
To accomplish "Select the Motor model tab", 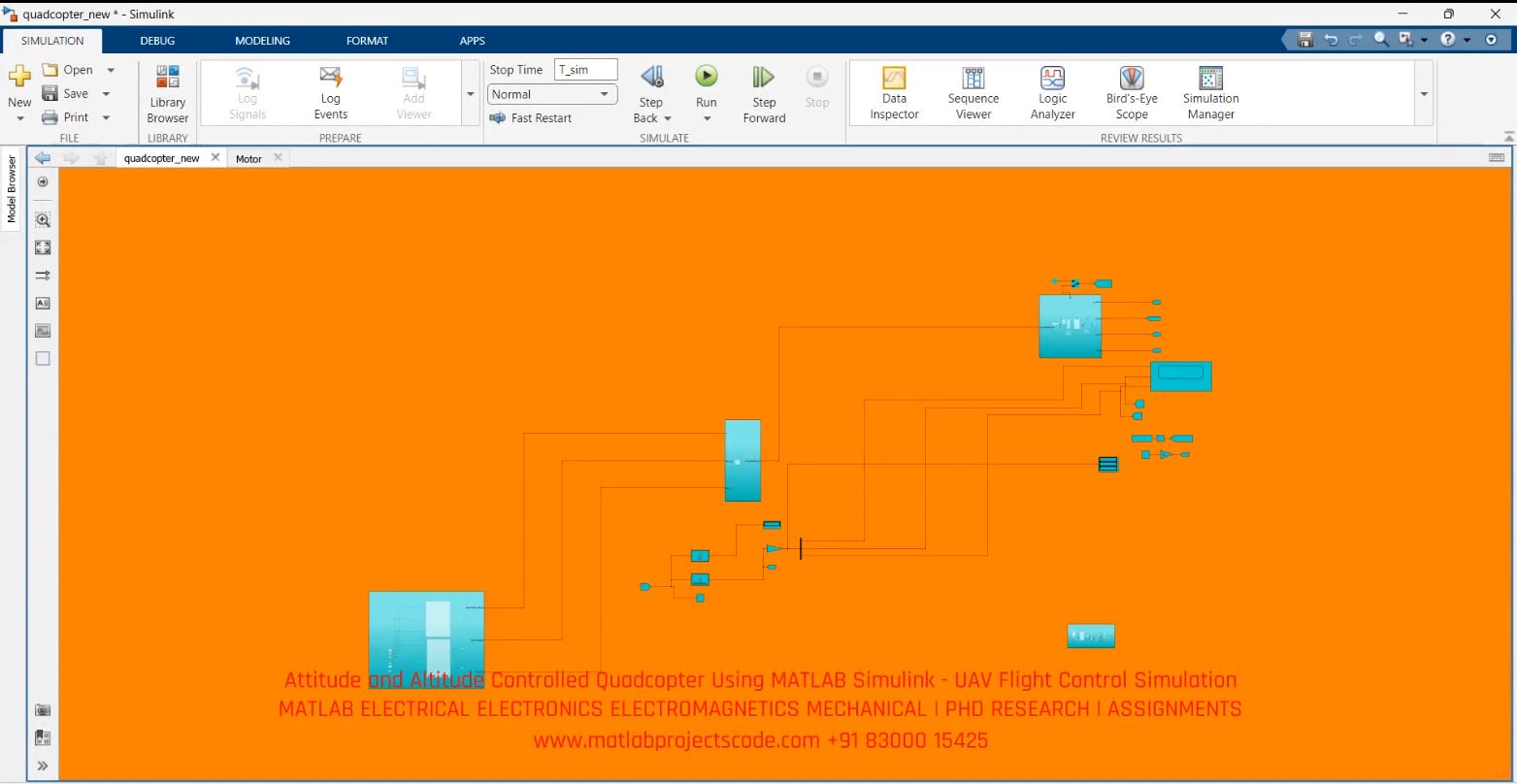I will click(x=248, y=158).
